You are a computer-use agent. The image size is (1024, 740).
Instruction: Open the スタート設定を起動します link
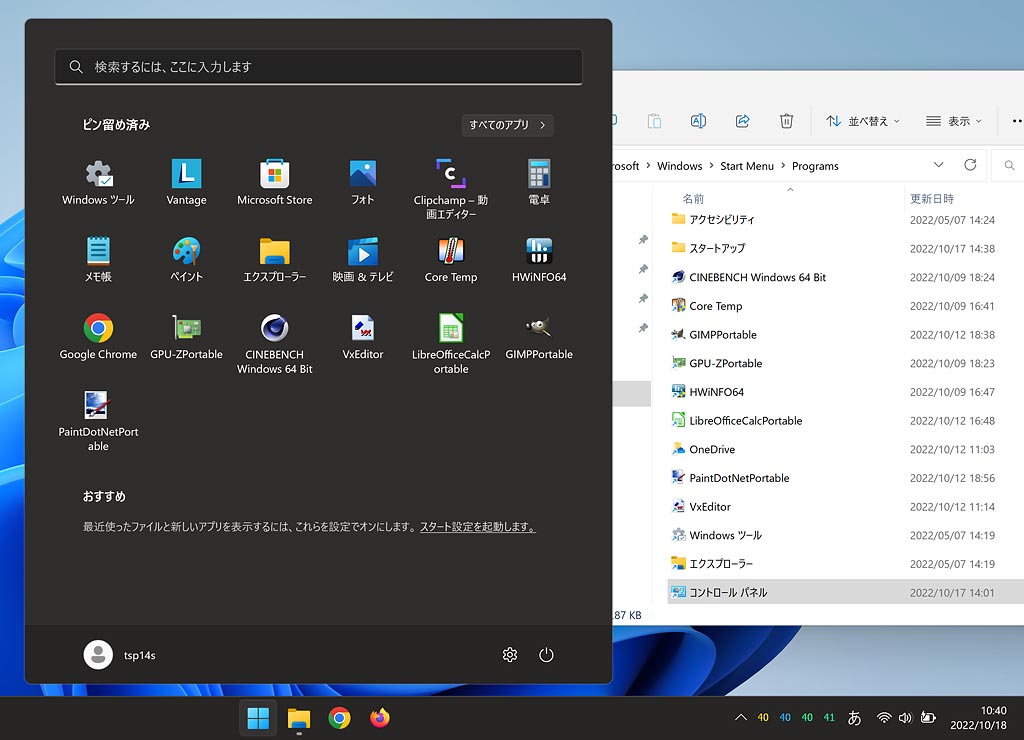pos(477,527)
